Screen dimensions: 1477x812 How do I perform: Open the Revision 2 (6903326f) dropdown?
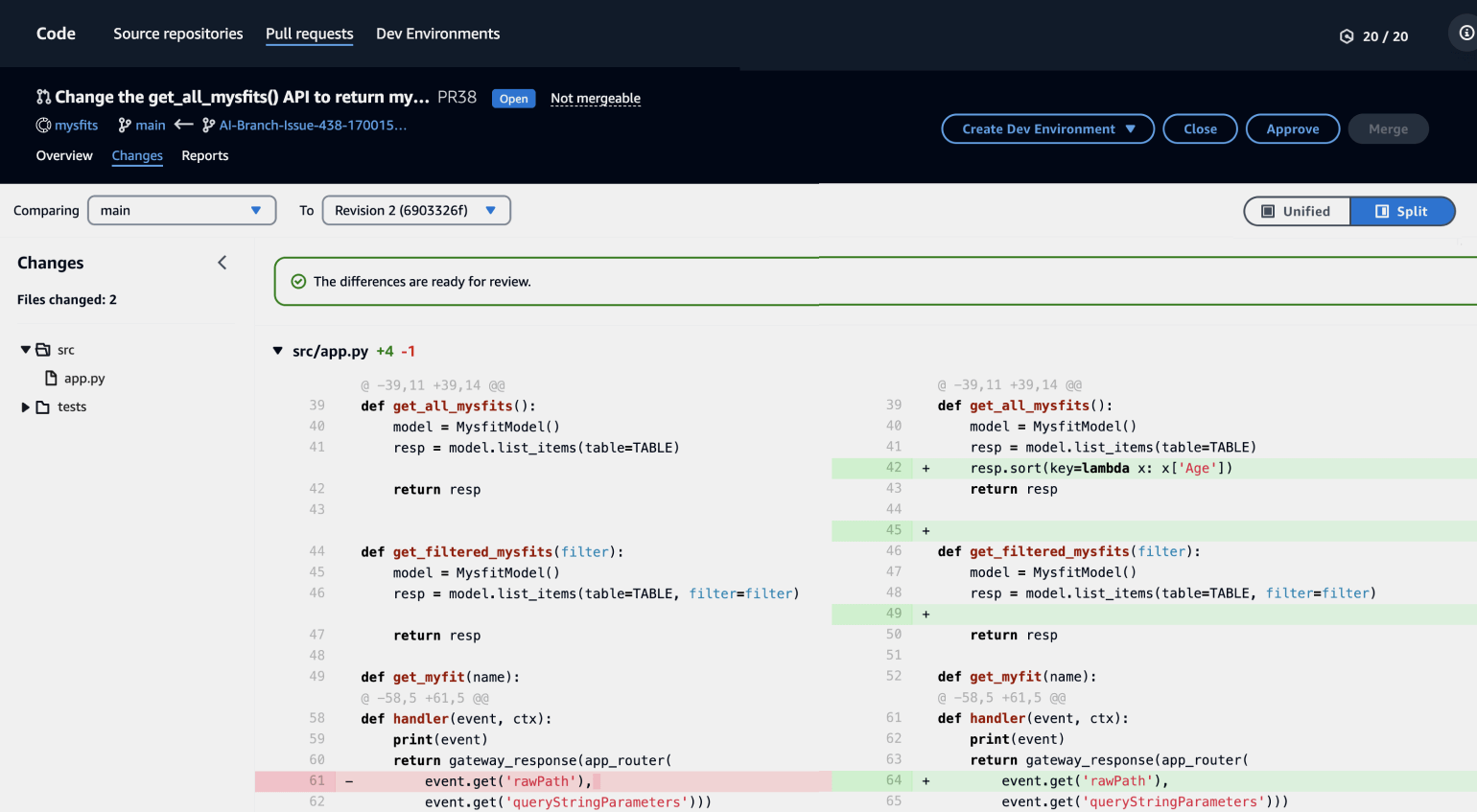(416, 210)
